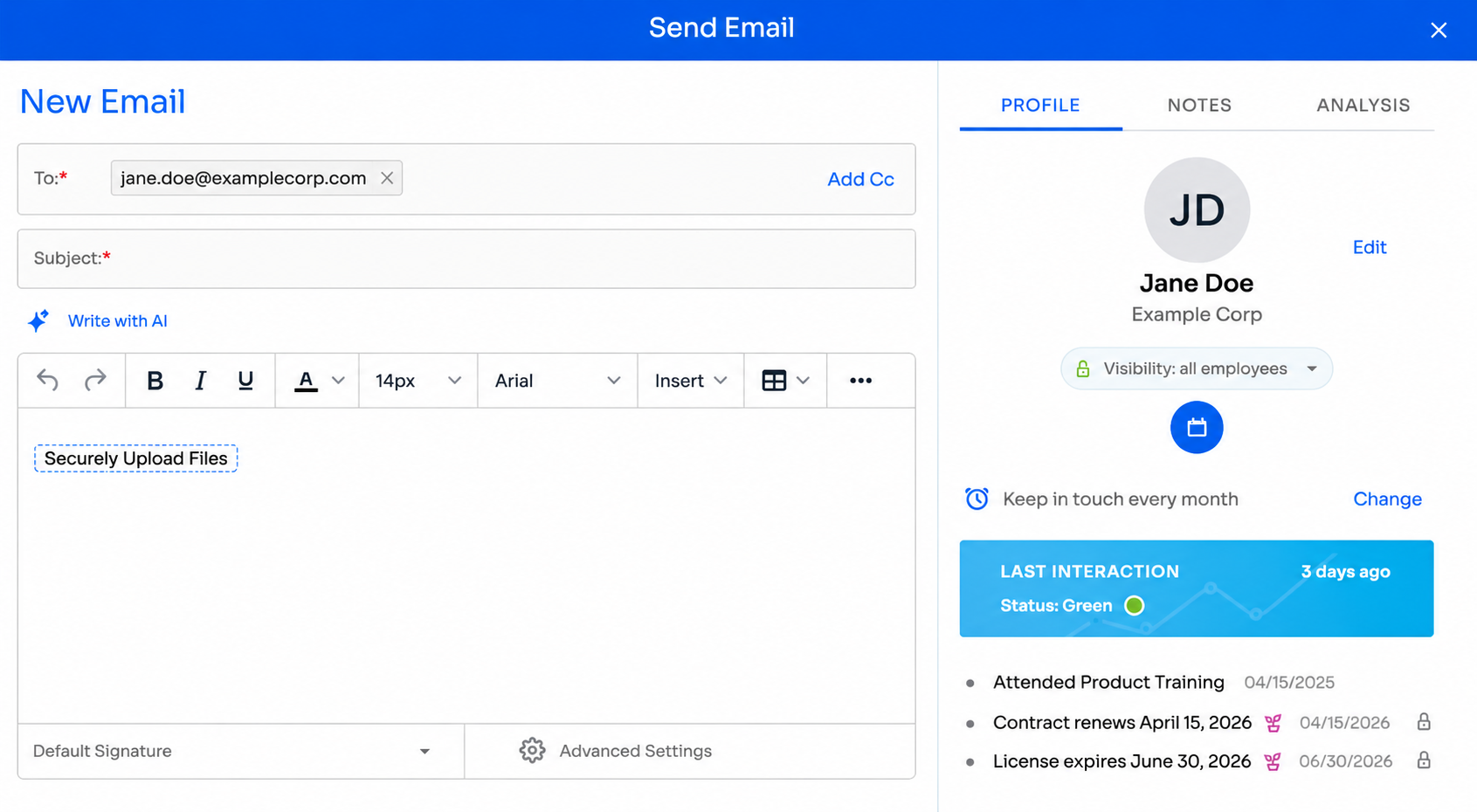Select License expires June 30, 2026 entry
The height and width of the screenshot is (812, 1477).
click(1122, 761)
